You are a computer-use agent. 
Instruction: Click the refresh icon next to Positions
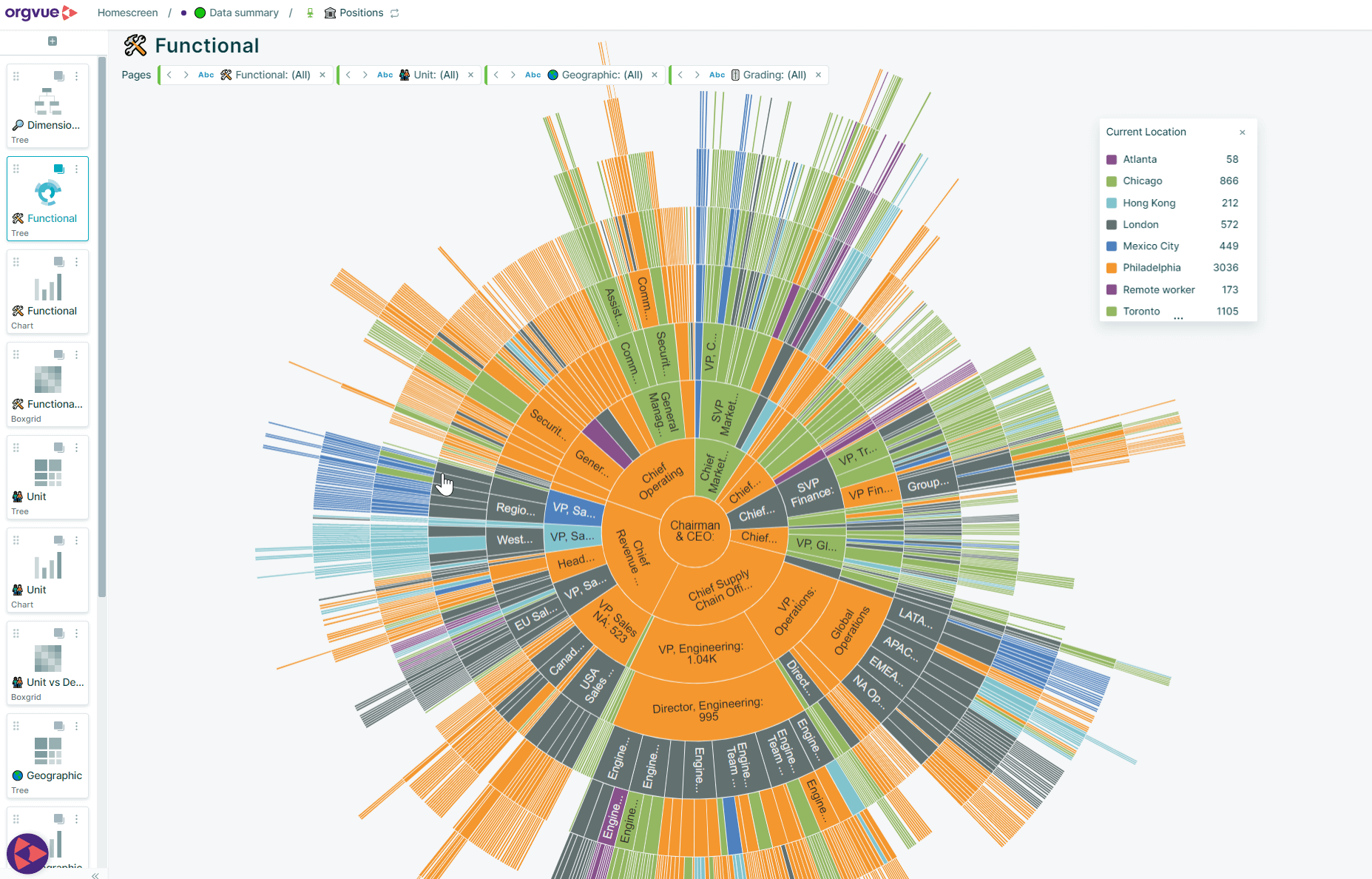394,13
